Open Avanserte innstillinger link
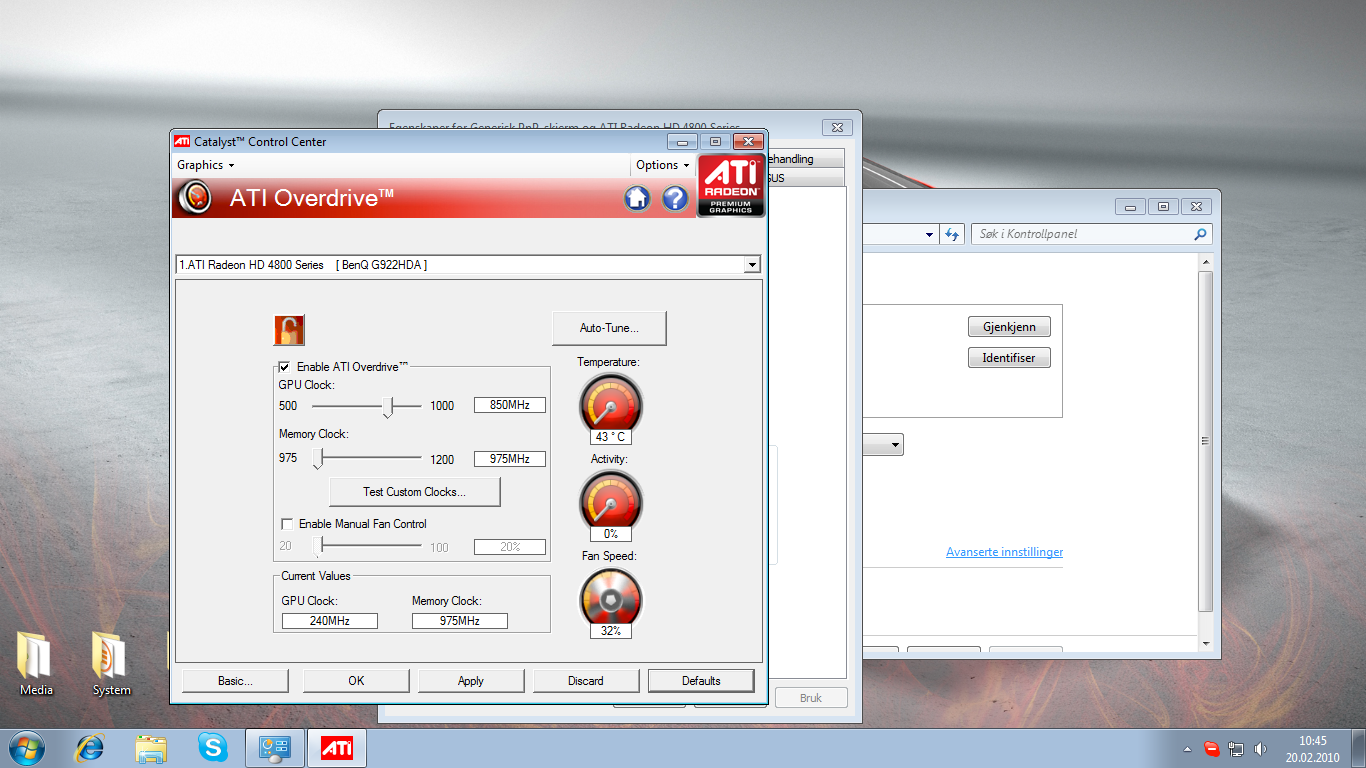Screen dimensions: 1366x768 tap(1004, 552)
